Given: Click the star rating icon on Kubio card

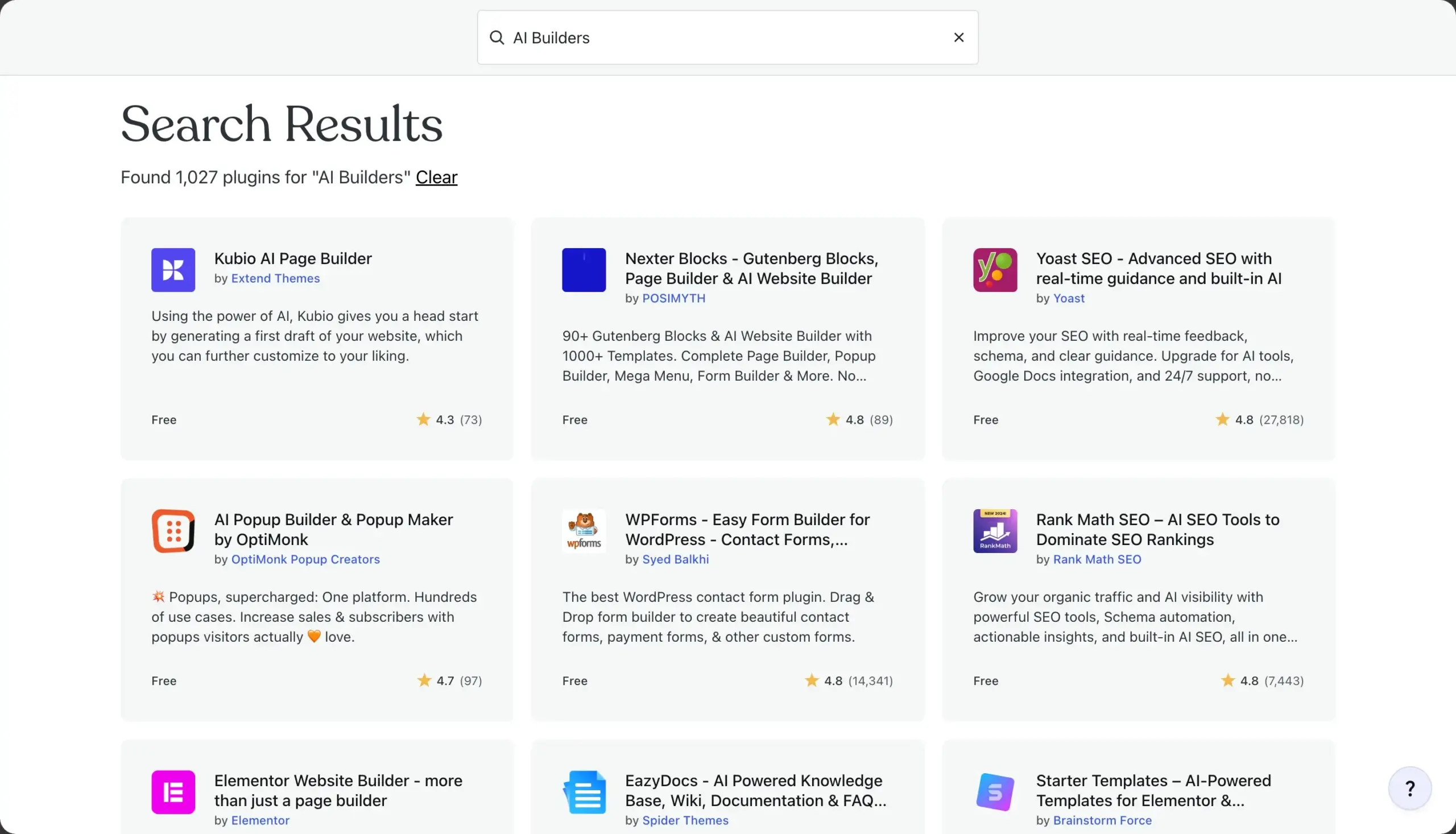Looking at the screenshot, I should [423, 419].
